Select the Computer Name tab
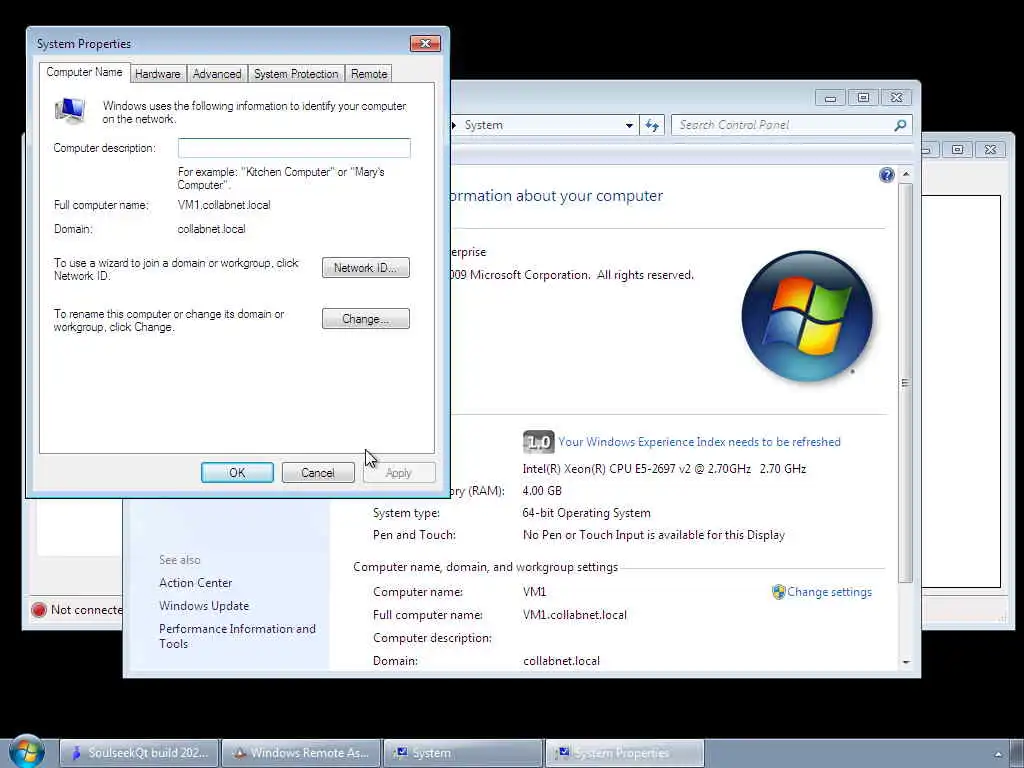The image size is (1024, 768). click(x=84, y=72)
